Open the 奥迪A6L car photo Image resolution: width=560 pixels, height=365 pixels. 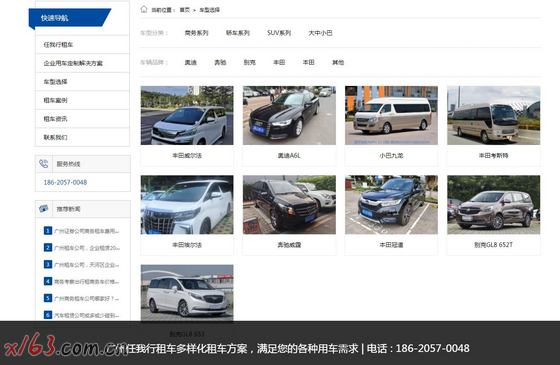pyautogui.click(x=289, y=115)
